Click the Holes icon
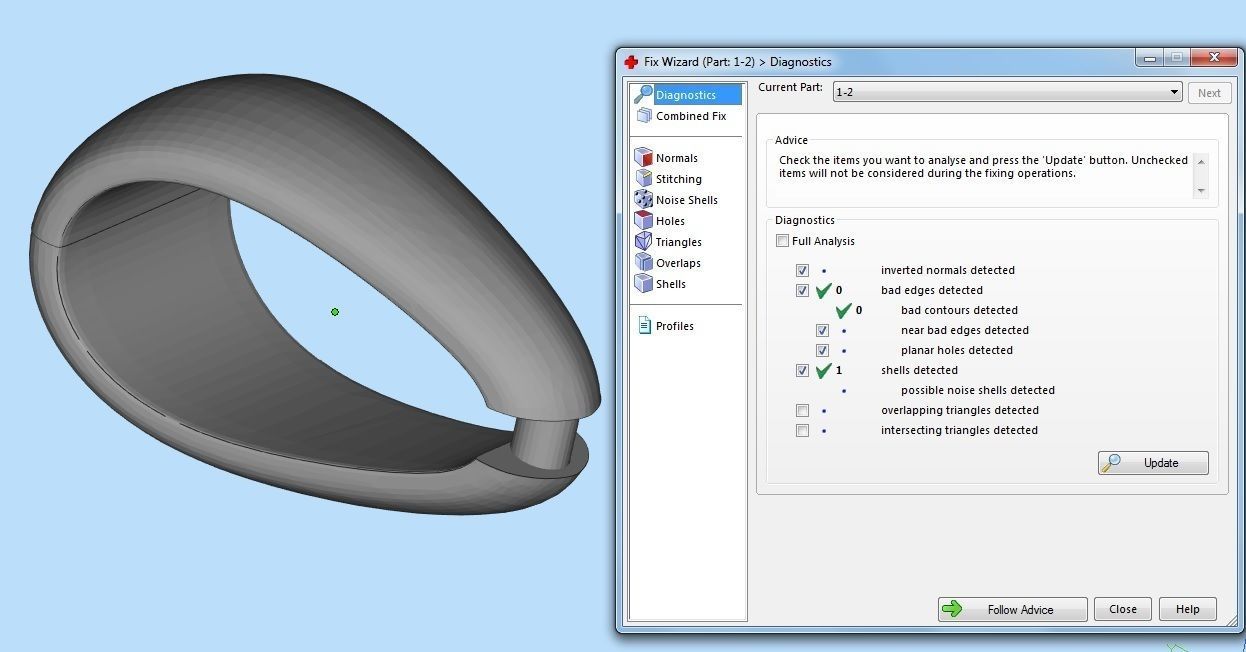Screen dimensions: 1246x652 [x=643, y=221]
